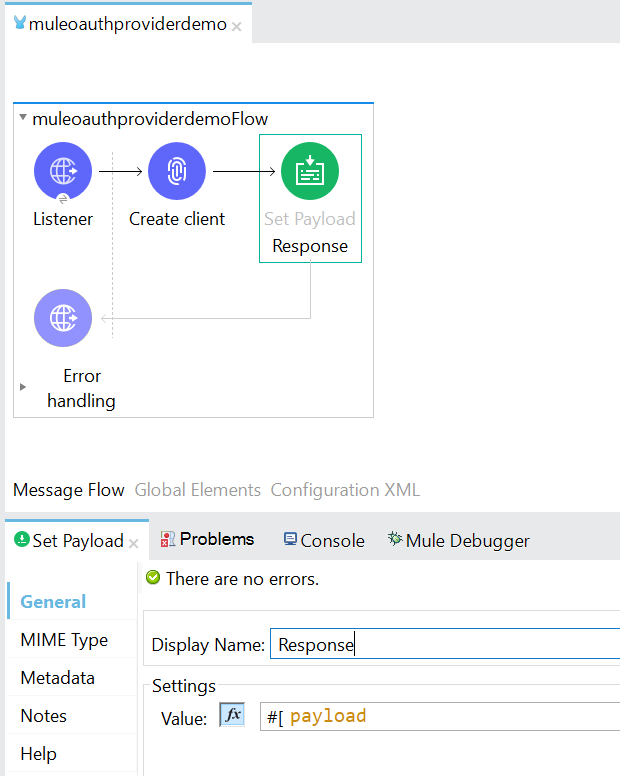This screenshot has height=776, width=620.
Task: Open the muleoauthproviderdemo editor tab
Action: pyautogui.click(x=128, y=24)
